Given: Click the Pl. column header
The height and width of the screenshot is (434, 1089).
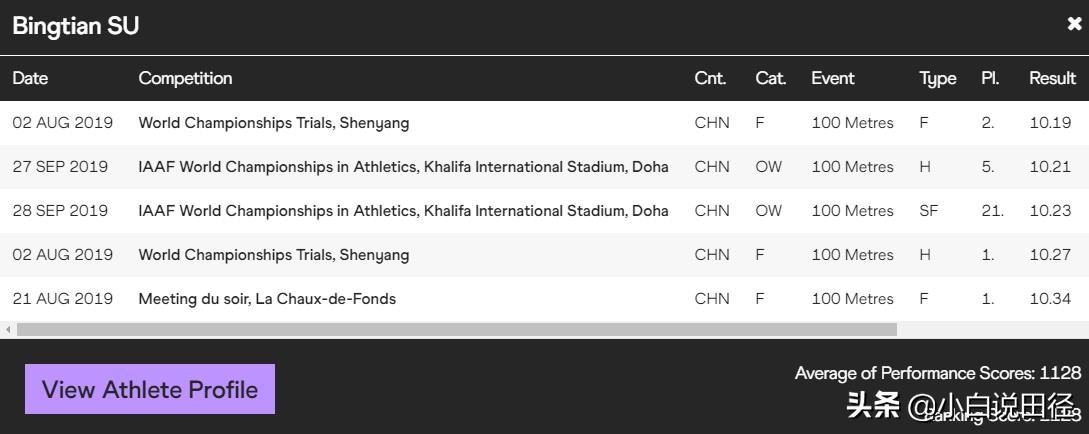Looking at the screenshot, I should point(990,78).
